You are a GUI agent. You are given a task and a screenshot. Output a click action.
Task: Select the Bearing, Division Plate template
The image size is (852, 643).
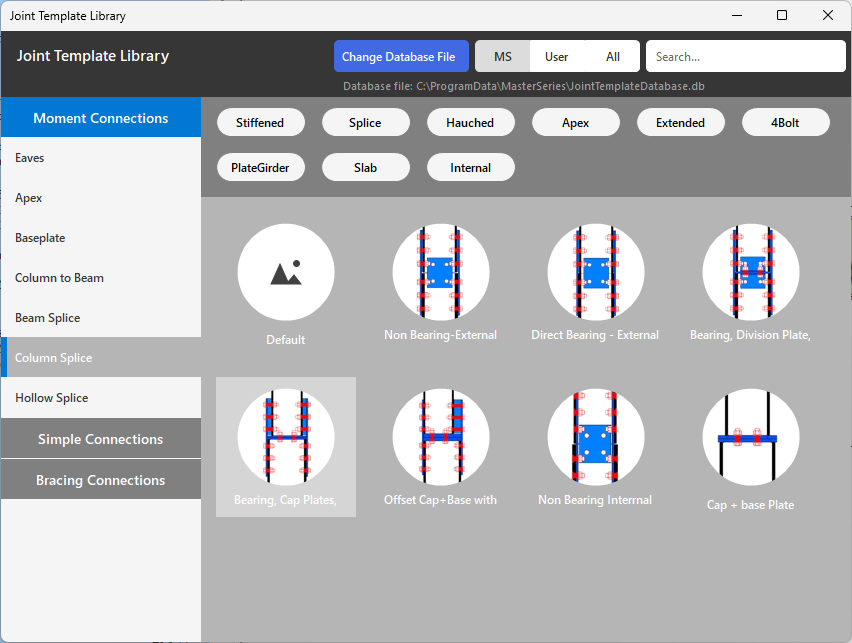750,272
